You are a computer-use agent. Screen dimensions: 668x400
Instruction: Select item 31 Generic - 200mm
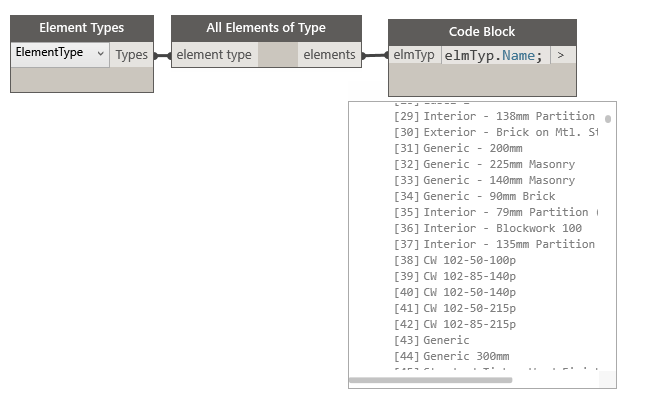pyautogui.click(x=458, y=148)
